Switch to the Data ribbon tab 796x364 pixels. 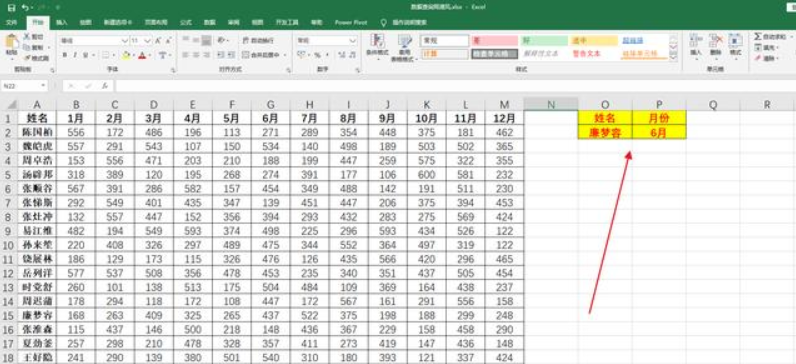point(209,22)
